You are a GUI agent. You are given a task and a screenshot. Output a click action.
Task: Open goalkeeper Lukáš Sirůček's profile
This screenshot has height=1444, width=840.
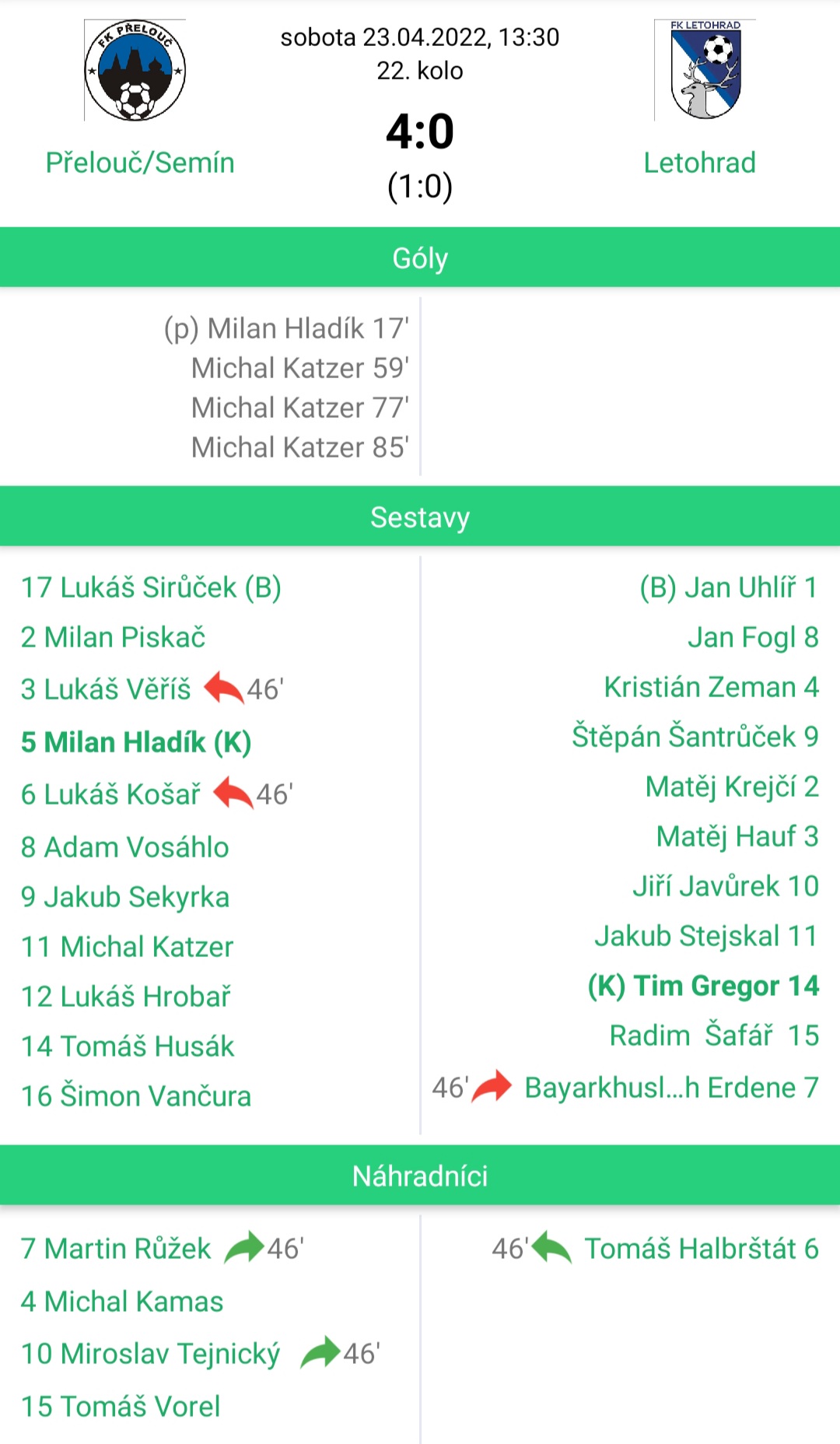[151, 587]
